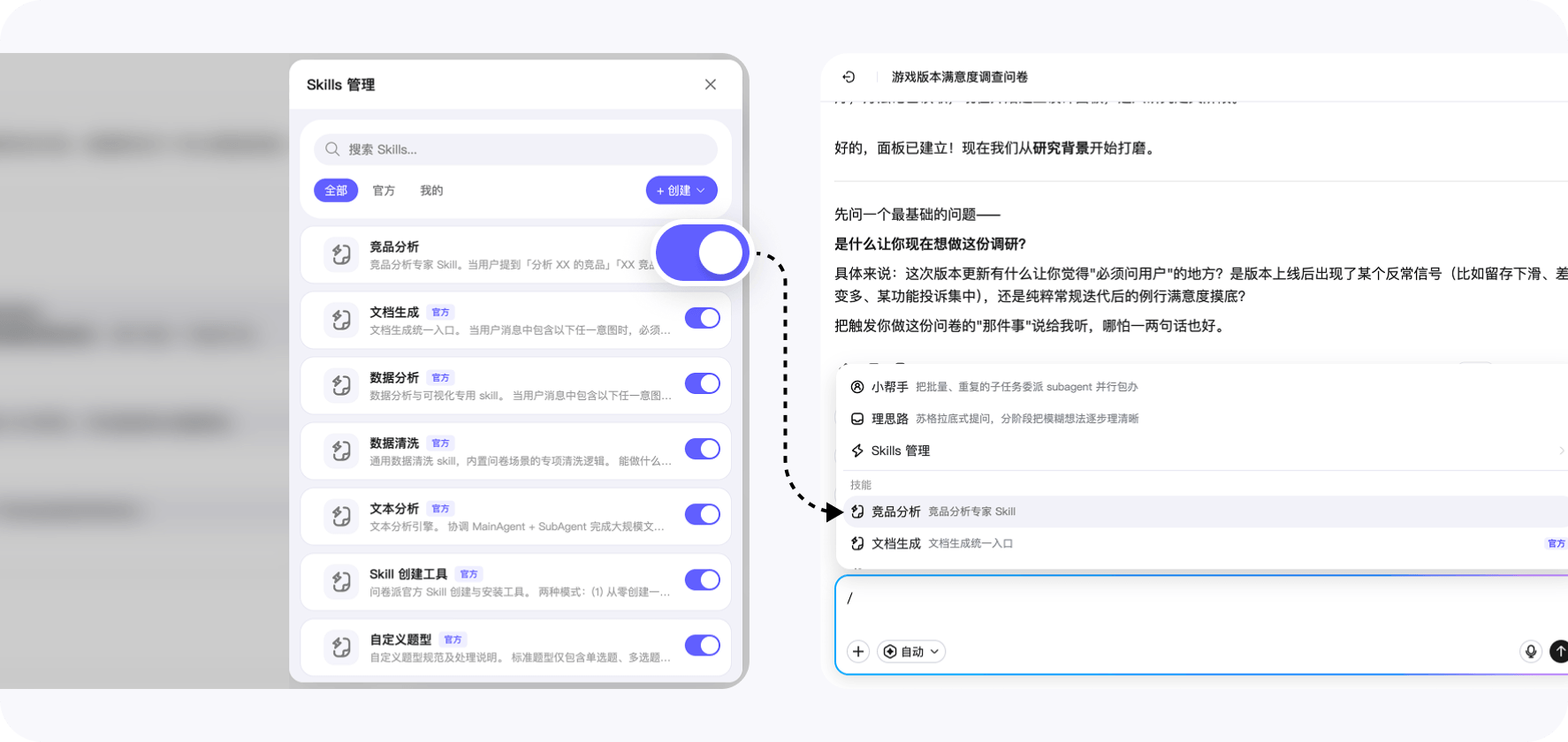Screen dimensions: 1568x742
Task: Click the skill icon beside Skill 创建工具 card
Action: coord(341,581)
